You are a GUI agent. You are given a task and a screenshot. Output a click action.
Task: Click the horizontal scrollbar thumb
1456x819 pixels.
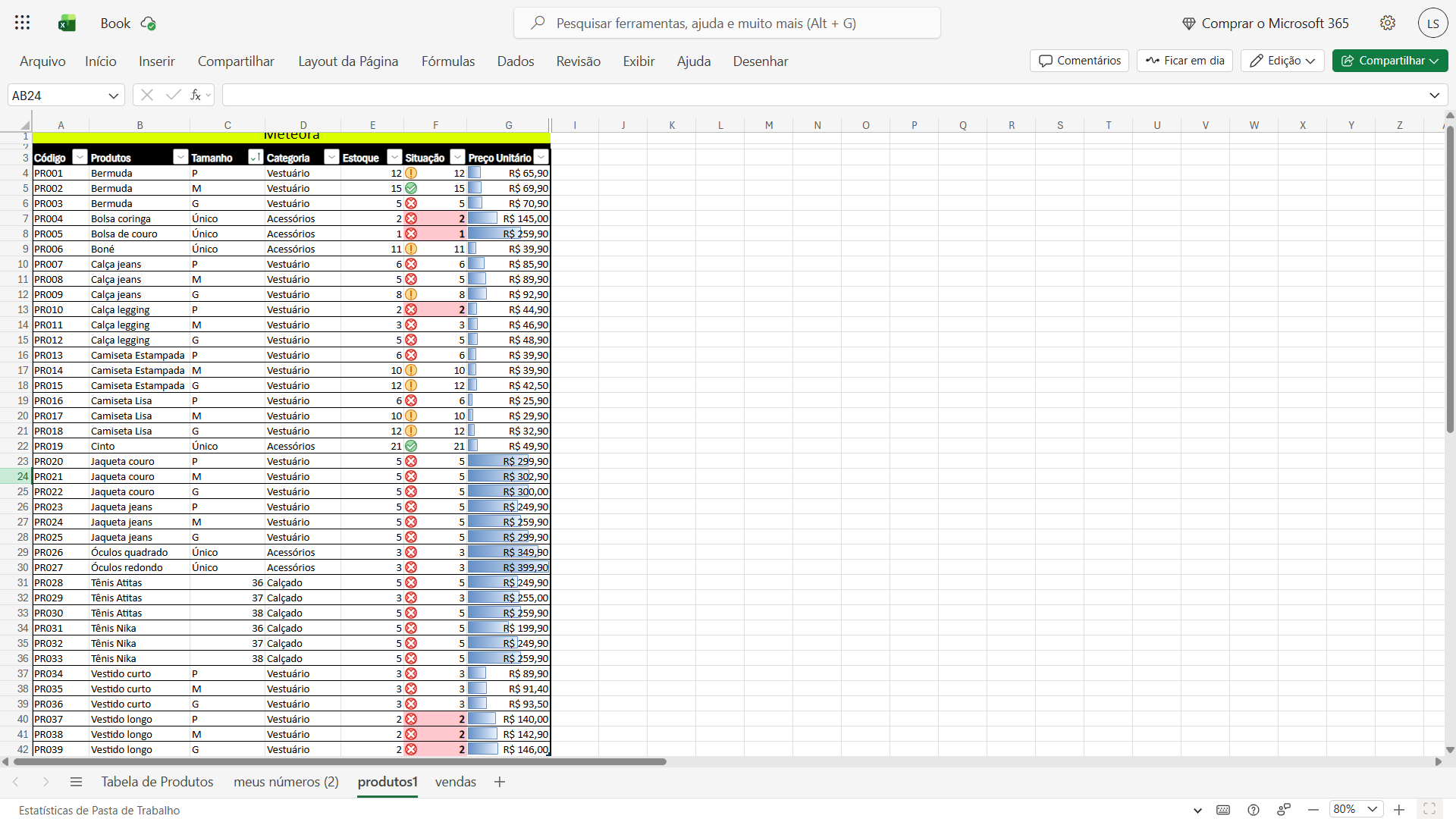click(340, 761)
